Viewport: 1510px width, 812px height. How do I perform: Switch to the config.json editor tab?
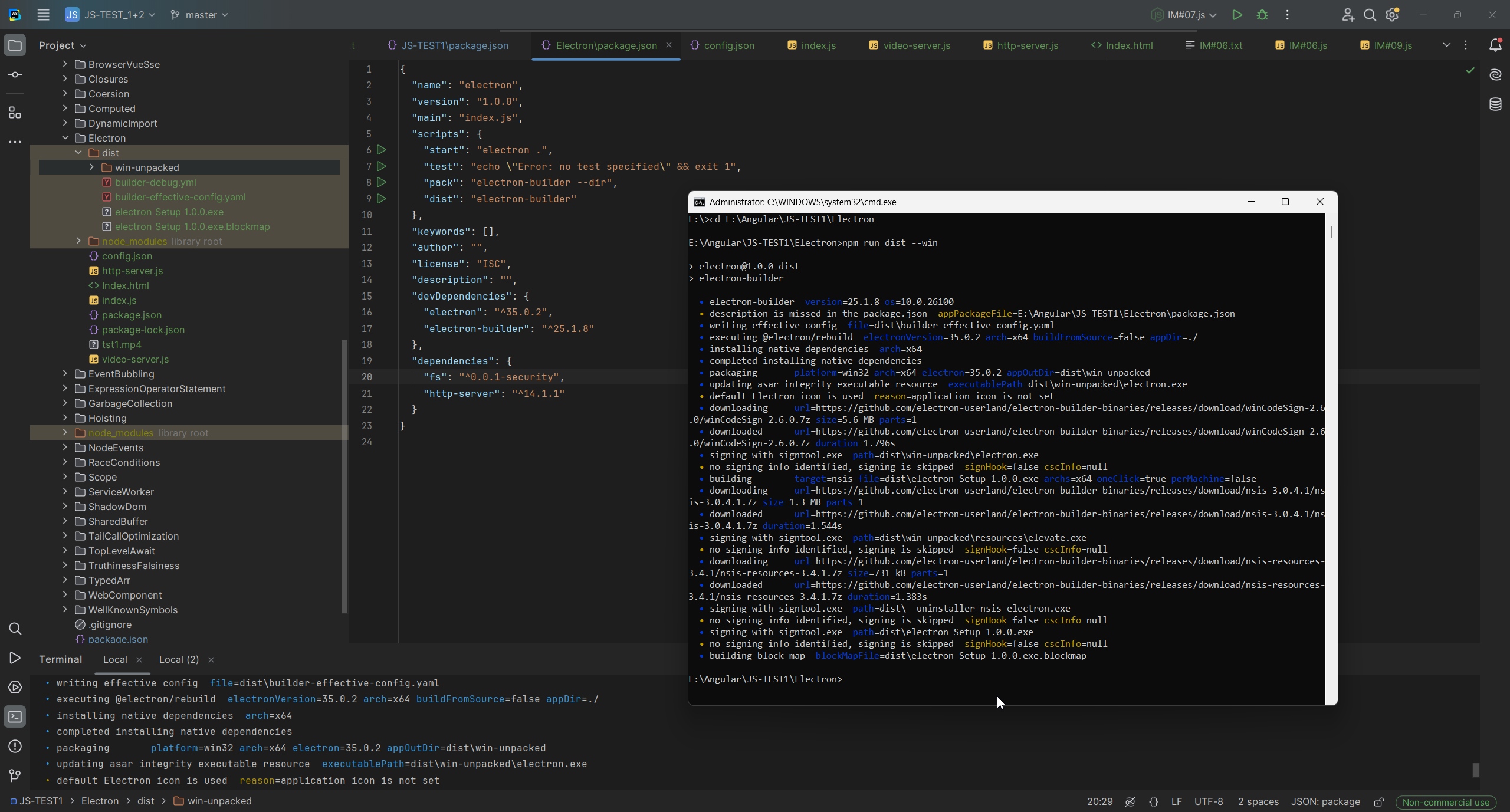pyautogui.click(x=723, y=45)
